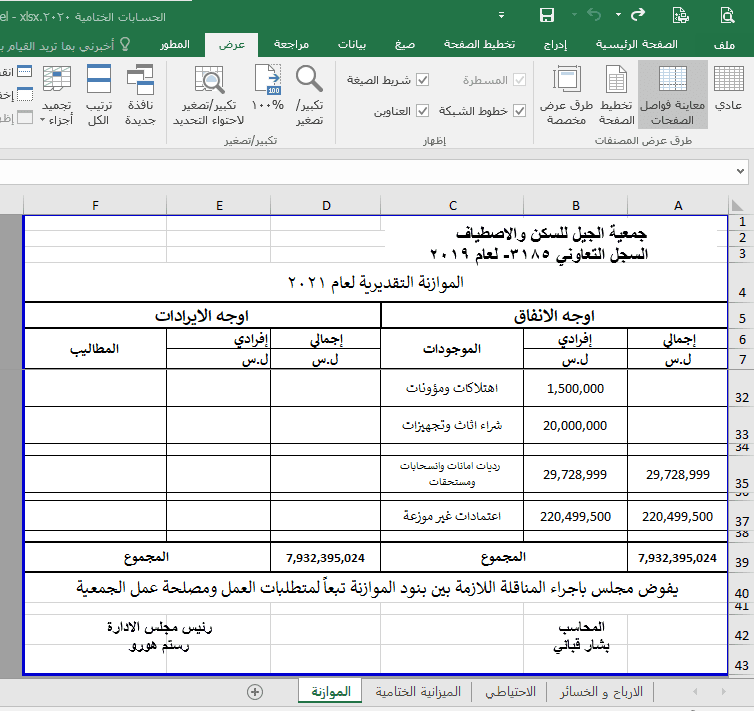754x711 pixels.
Task: Click heading اوجه الانفاق
Action: [554, 316]
